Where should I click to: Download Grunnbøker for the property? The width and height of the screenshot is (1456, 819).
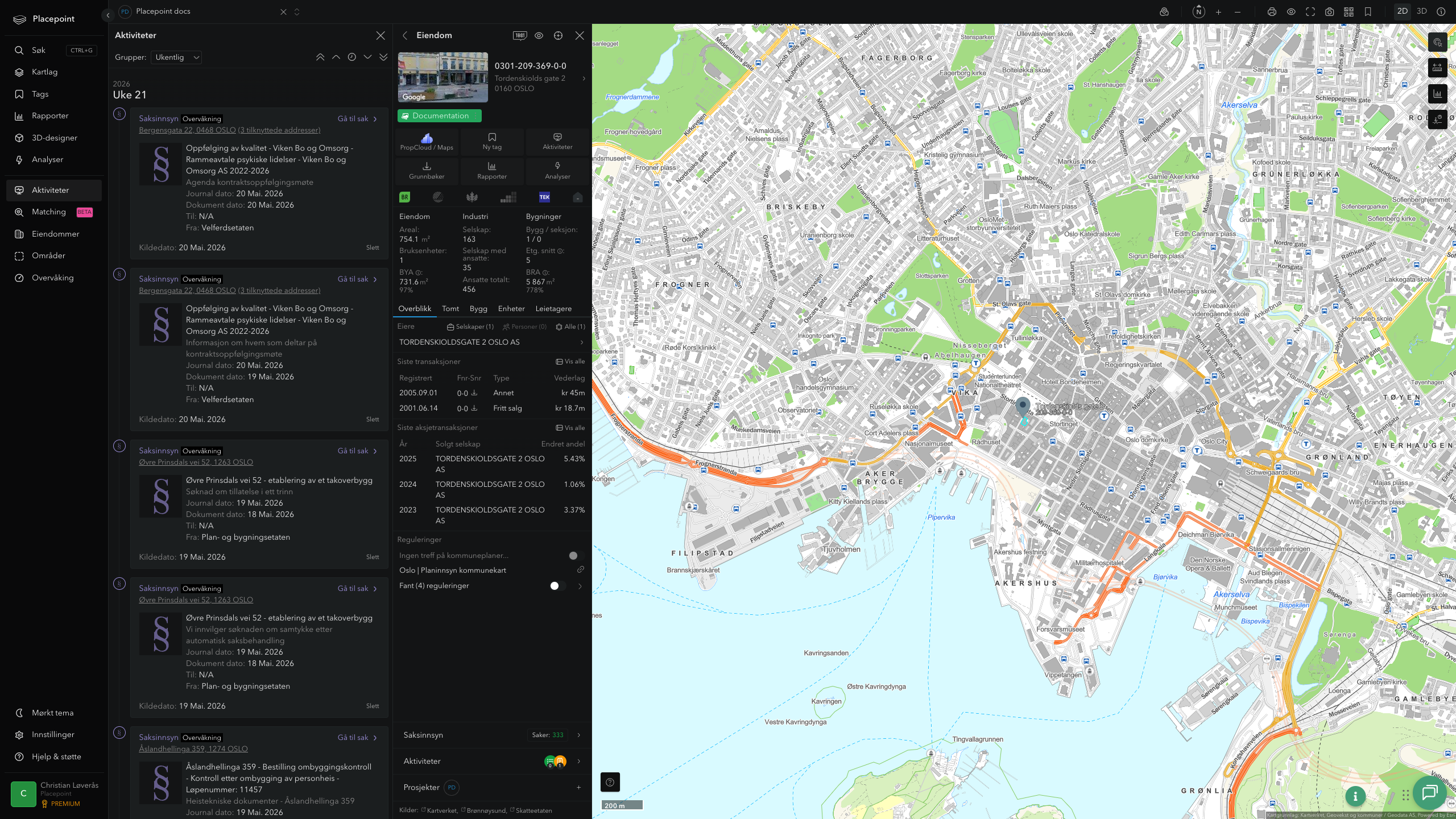[x=427, y=171]
